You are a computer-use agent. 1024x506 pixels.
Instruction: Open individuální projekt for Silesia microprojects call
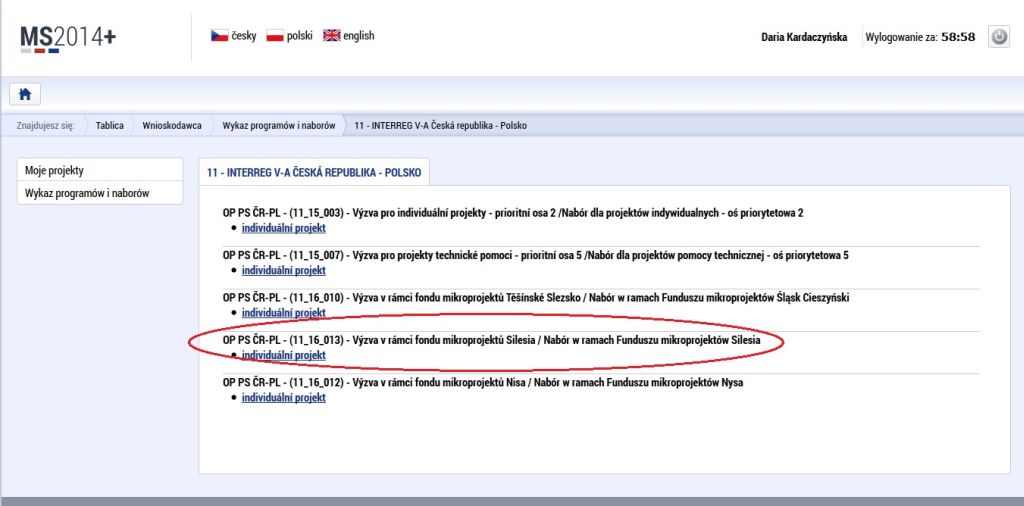[x=283, y=355]
